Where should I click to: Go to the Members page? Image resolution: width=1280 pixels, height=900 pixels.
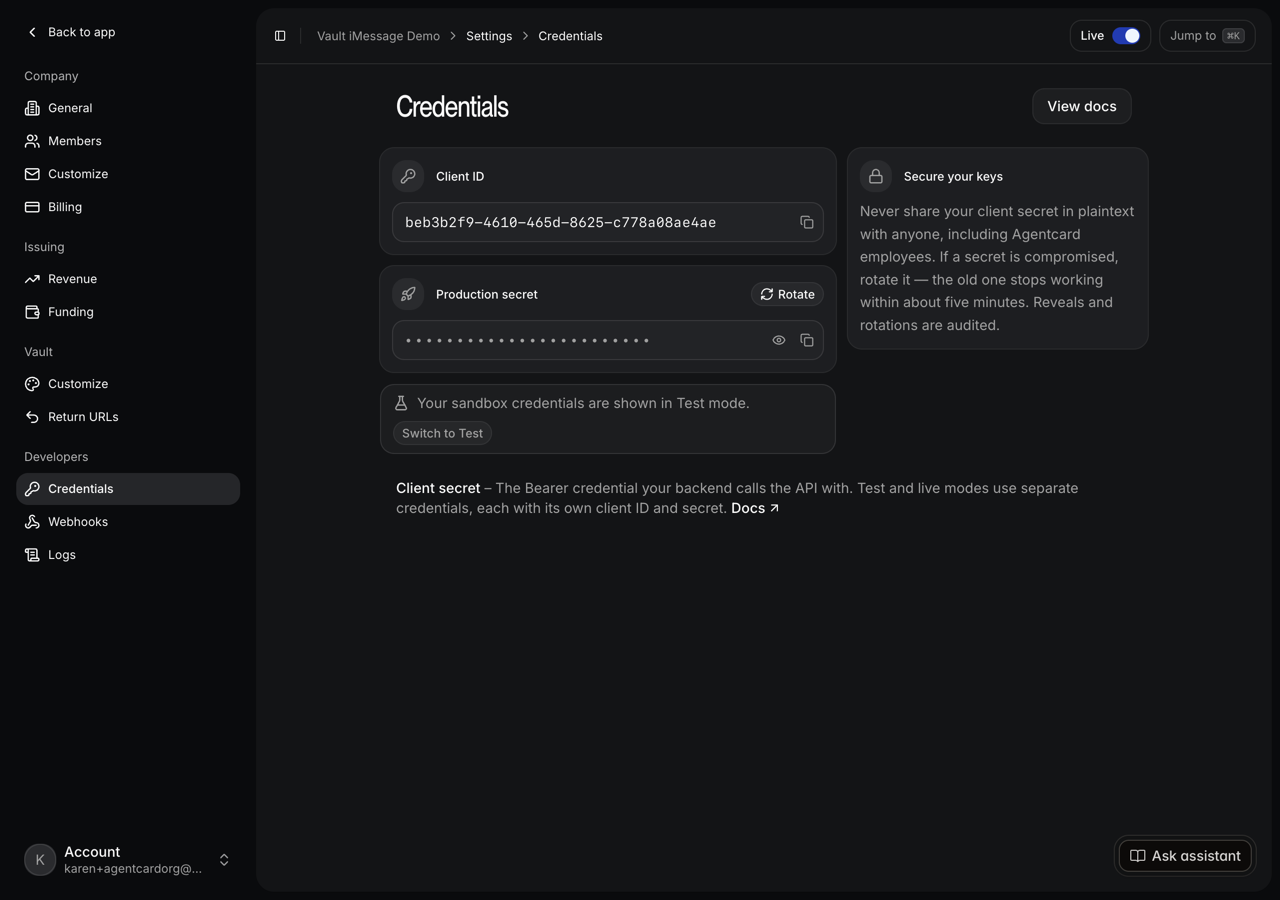click(x=128, y=141)
